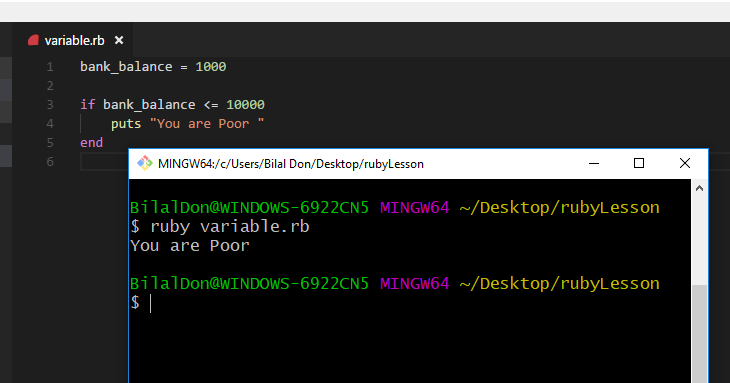The image size is (730, 383).
Task: Click the terminal scrollbar up arrow
Action: [699, 188]
